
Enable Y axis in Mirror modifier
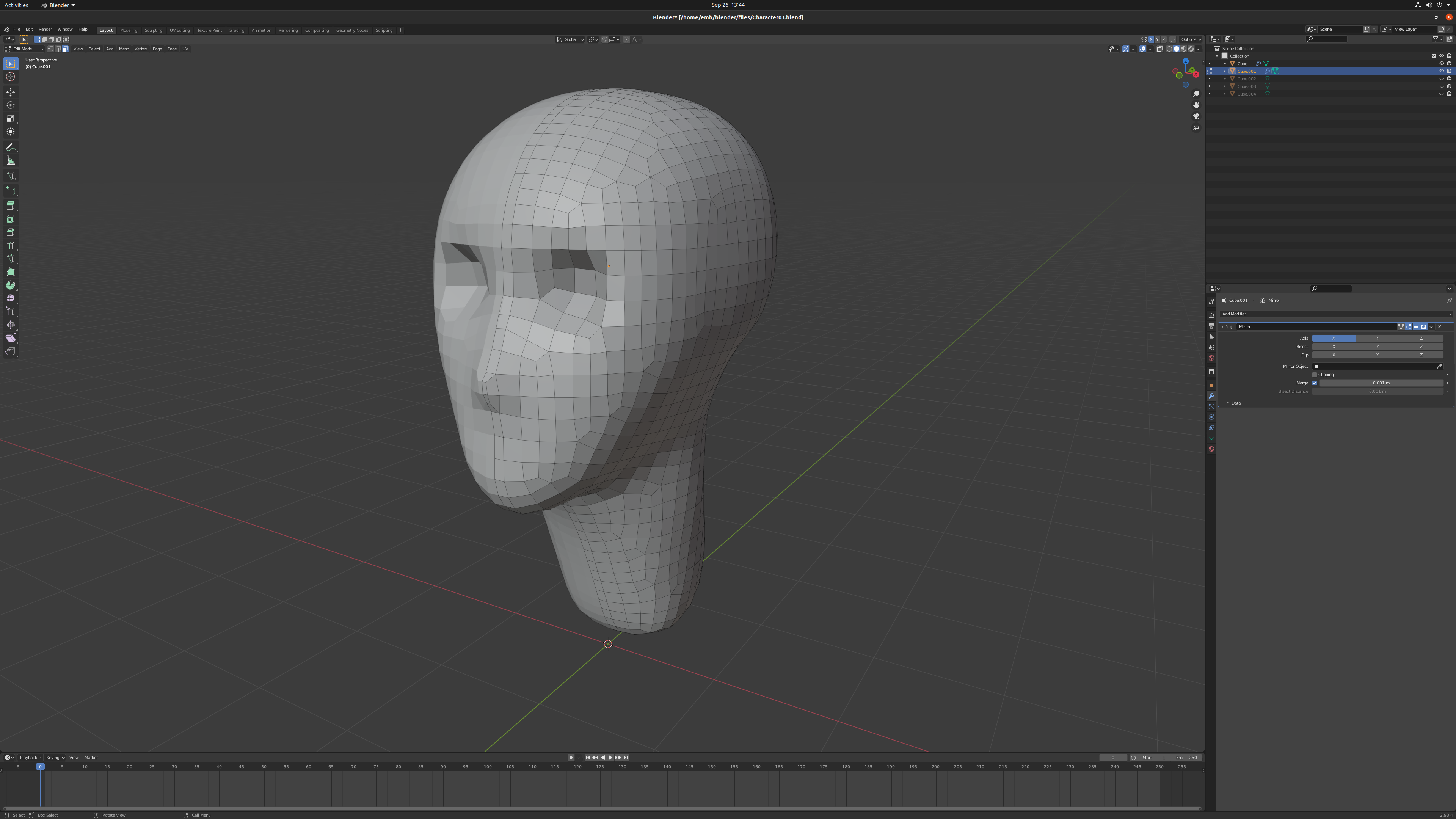(1378, 339)
